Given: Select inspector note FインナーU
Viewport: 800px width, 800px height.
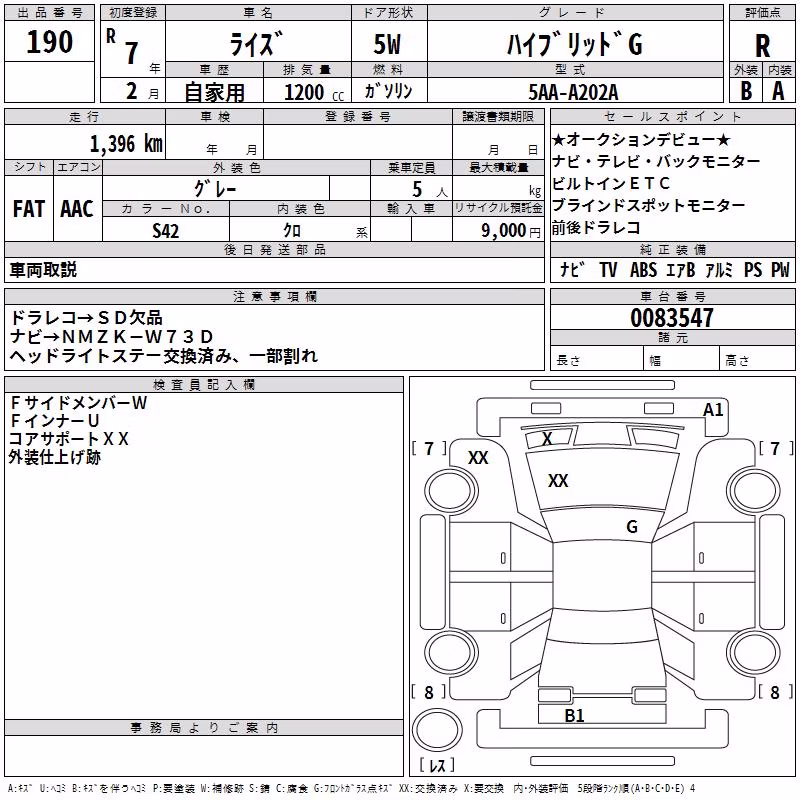Looking at the screenshot, I should pos(55,420).
